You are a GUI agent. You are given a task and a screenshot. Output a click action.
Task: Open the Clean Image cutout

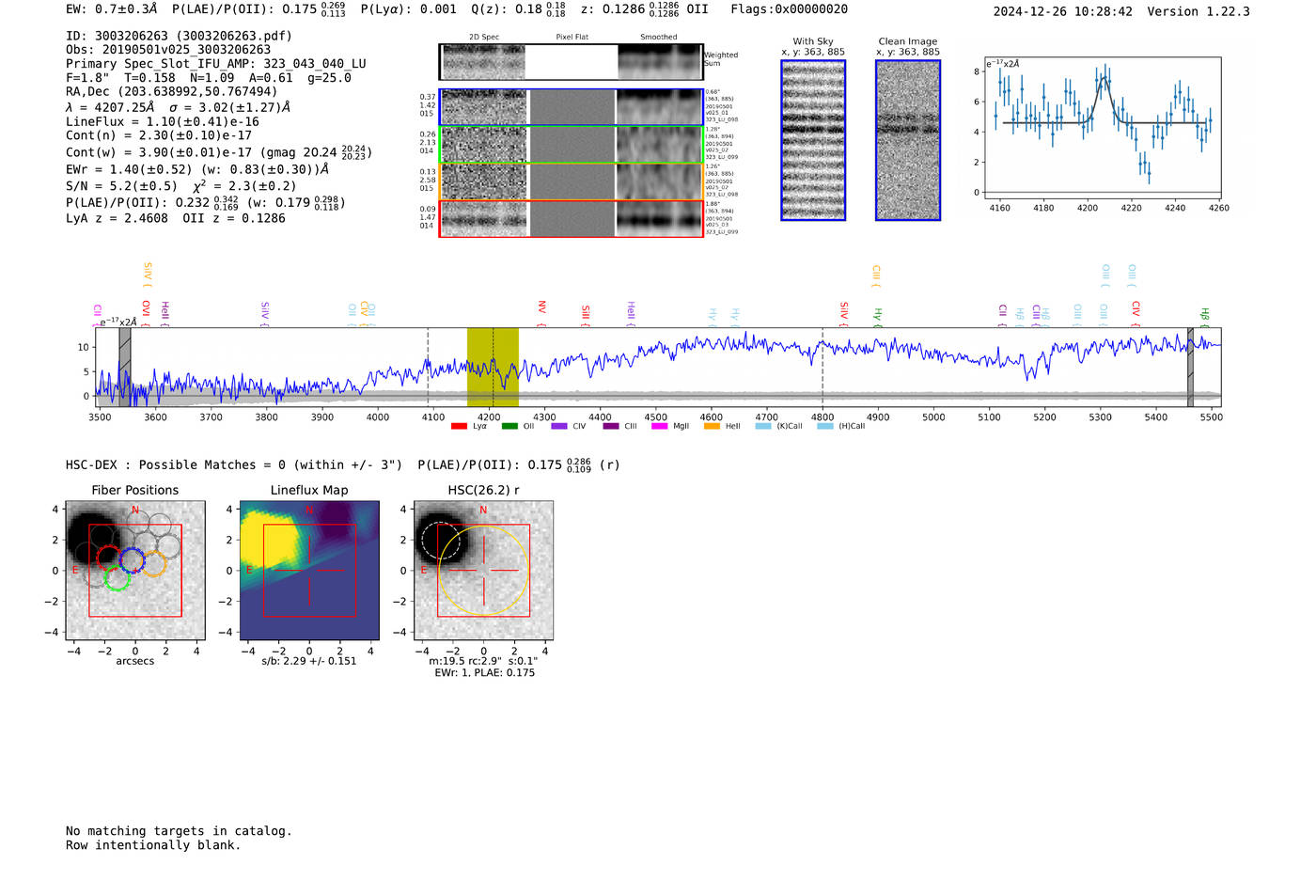point(907,140)
